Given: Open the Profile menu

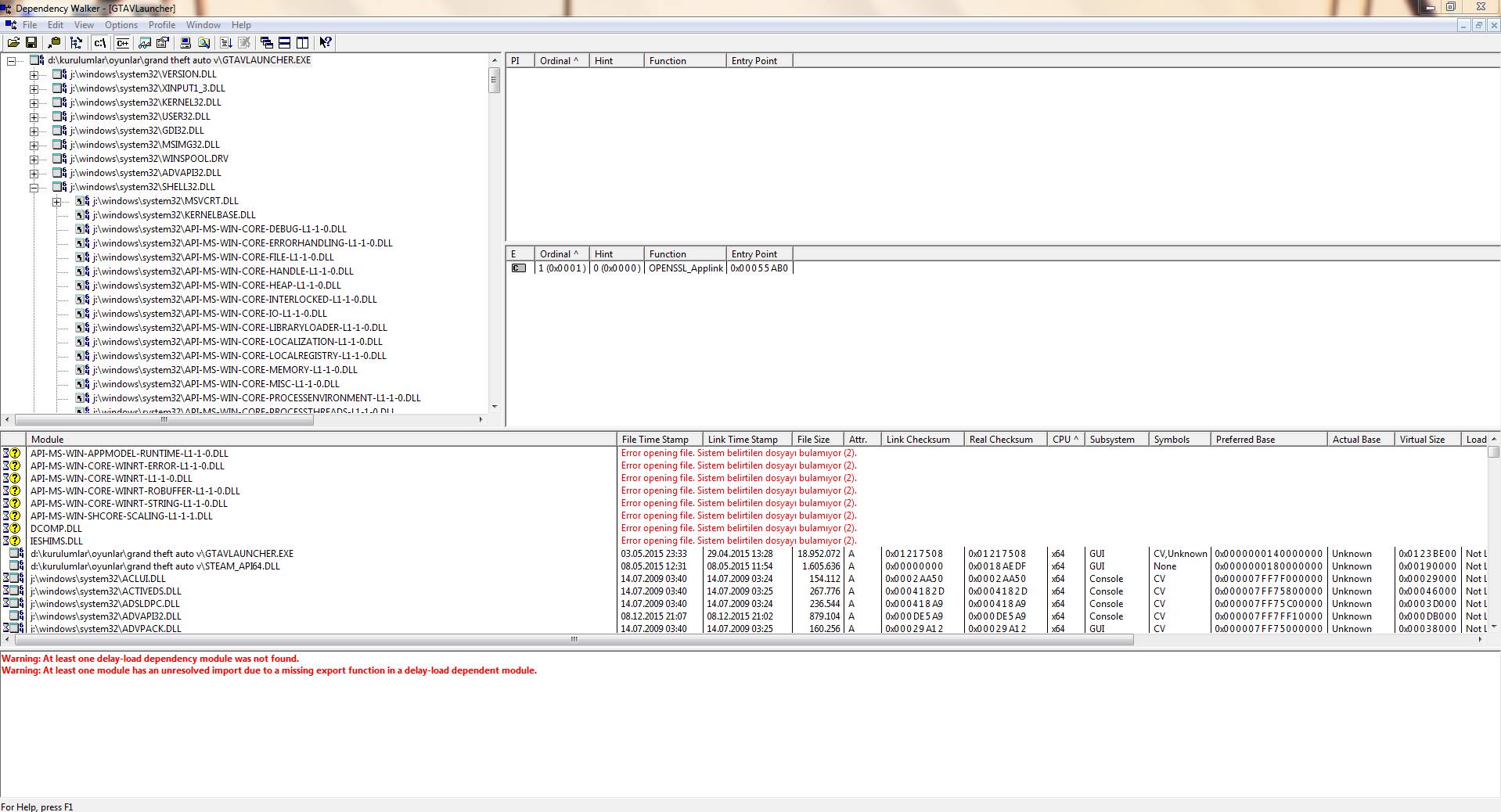Looking at the screenshot, I should point(162,25).
